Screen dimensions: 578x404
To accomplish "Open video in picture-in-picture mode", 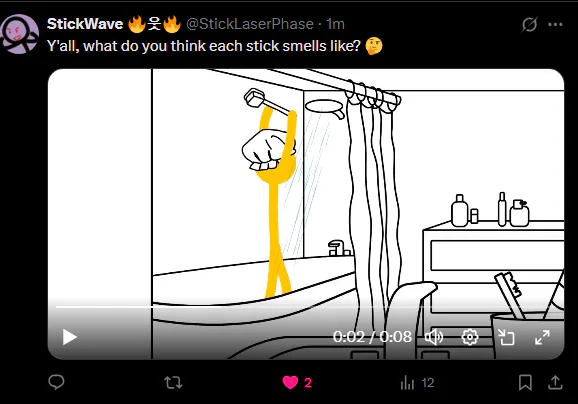I will point(506,337).
